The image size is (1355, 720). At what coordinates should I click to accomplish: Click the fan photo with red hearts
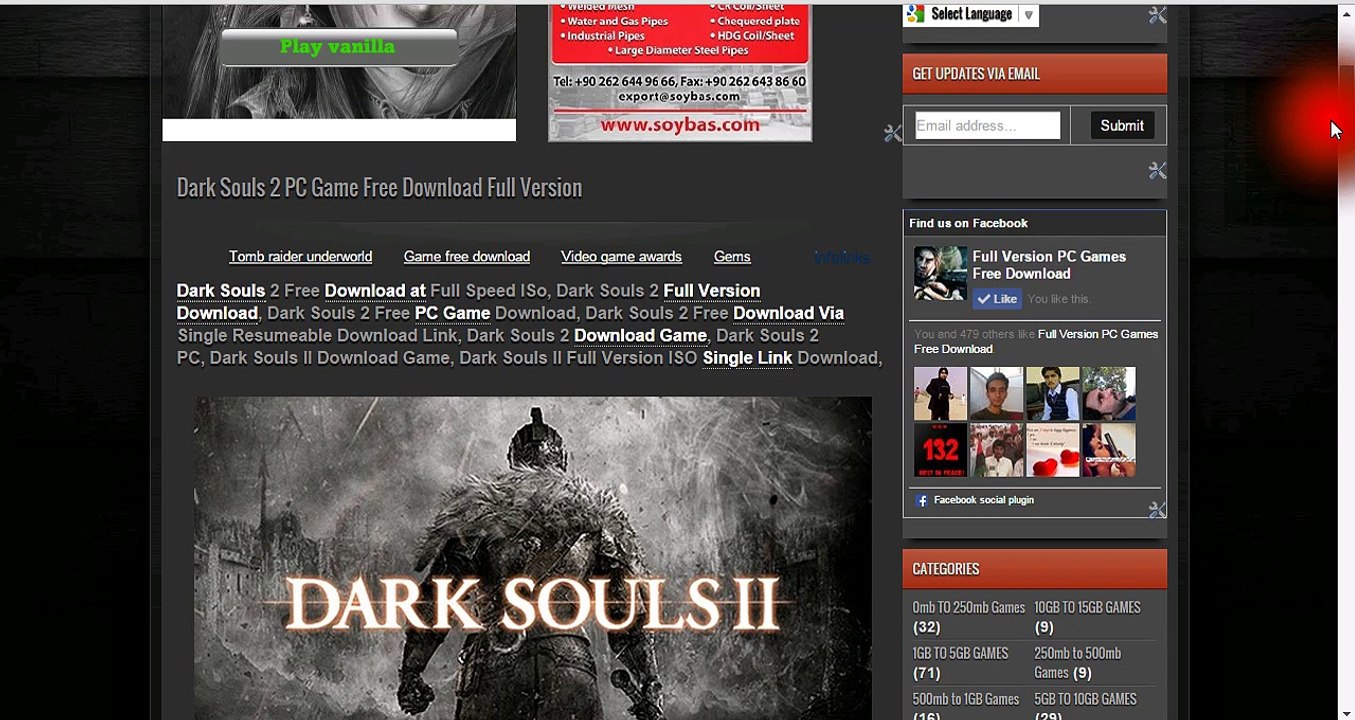point(1052,450)
